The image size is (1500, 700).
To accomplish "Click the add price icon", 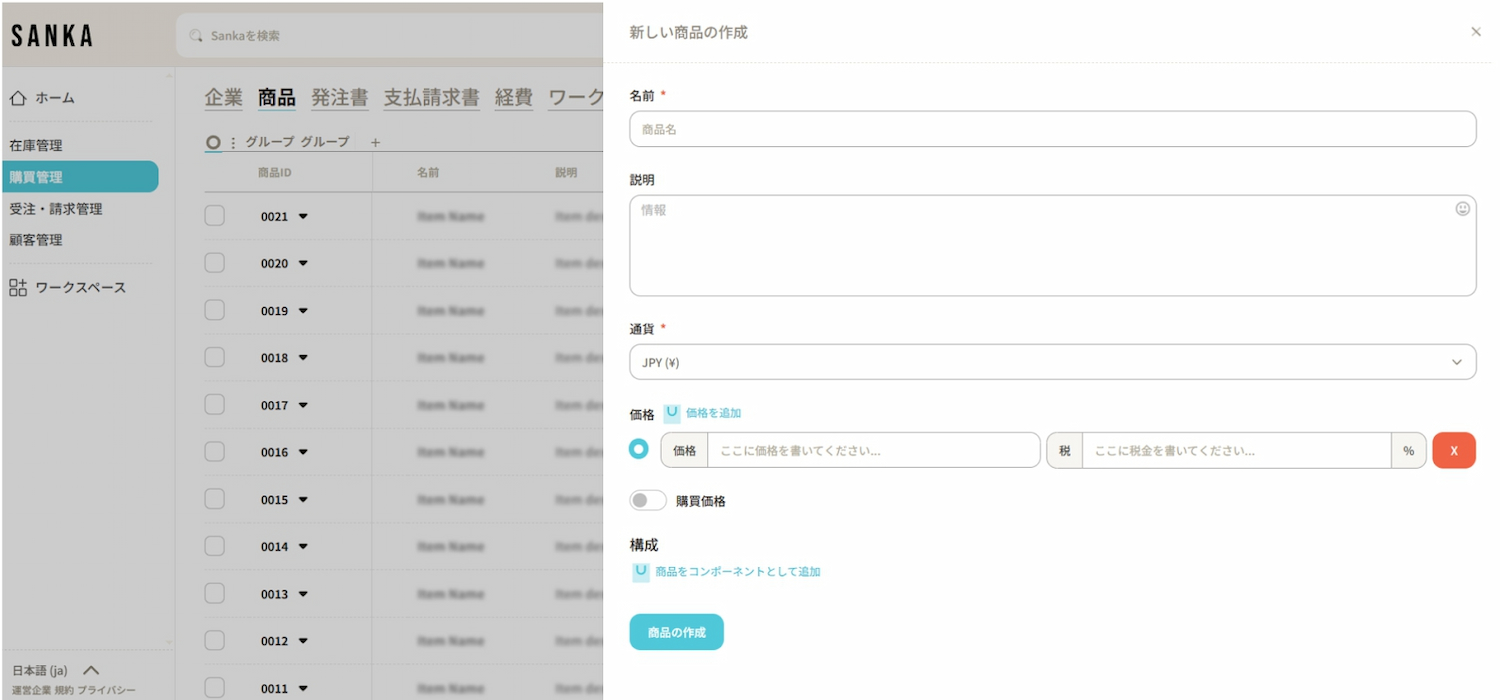I will [x=672, y=413].
